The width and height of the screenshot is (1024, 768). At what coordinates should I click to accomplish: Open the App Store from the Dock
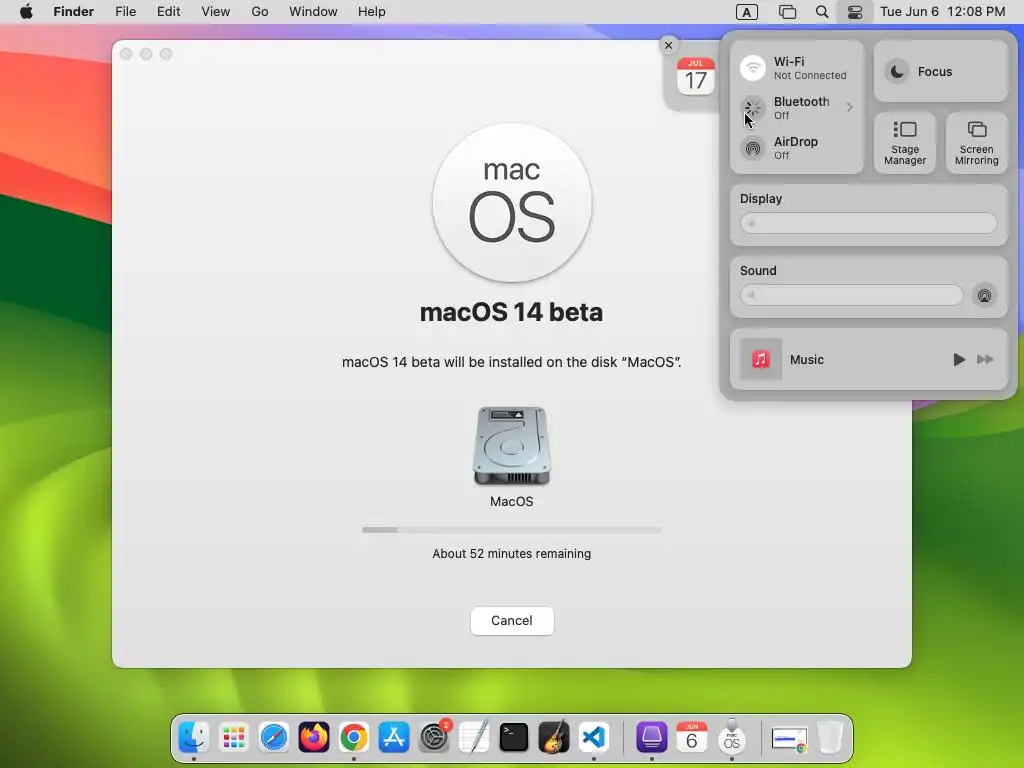click(x=394, y=738)
